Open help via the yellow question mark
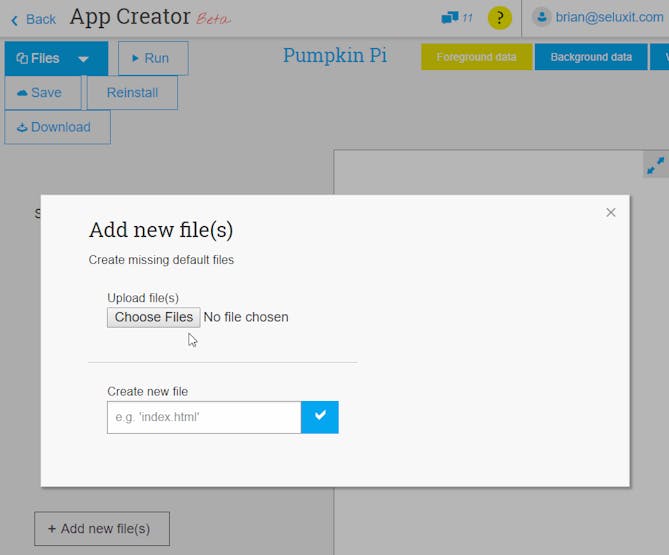 500,18
